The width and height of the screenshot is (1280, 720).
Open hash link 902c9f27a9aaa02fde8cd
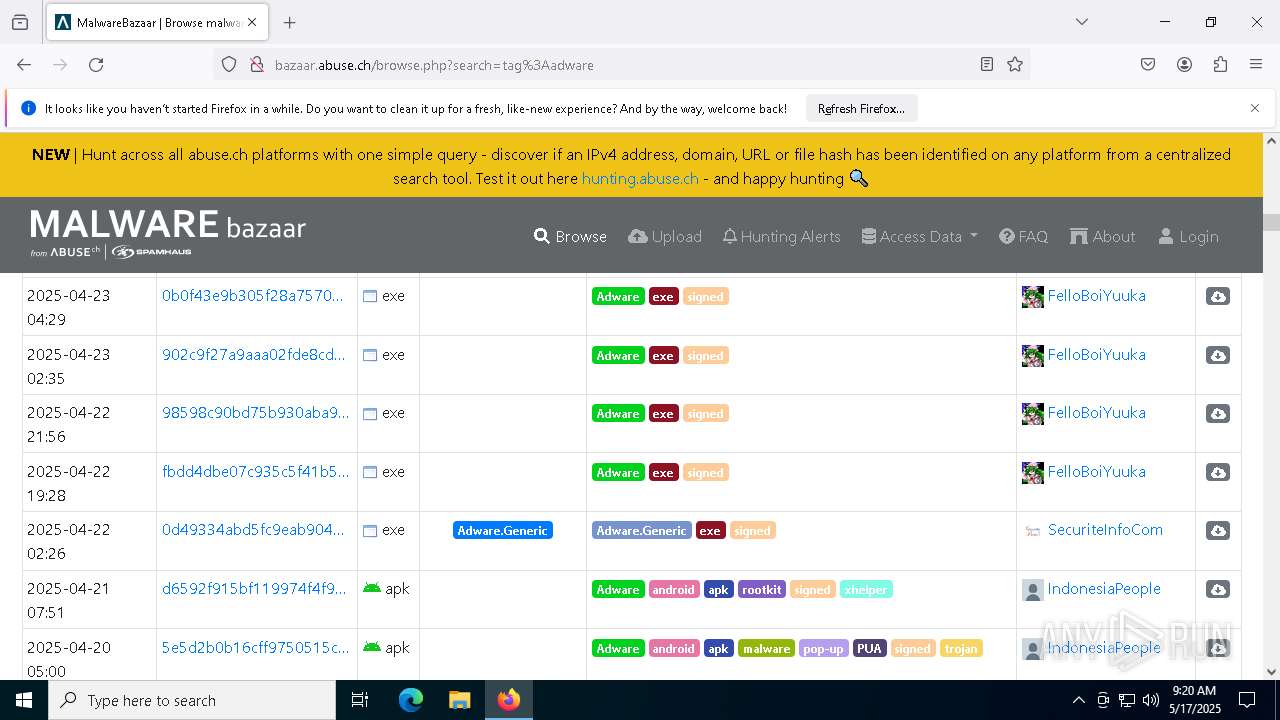point(254,354)
